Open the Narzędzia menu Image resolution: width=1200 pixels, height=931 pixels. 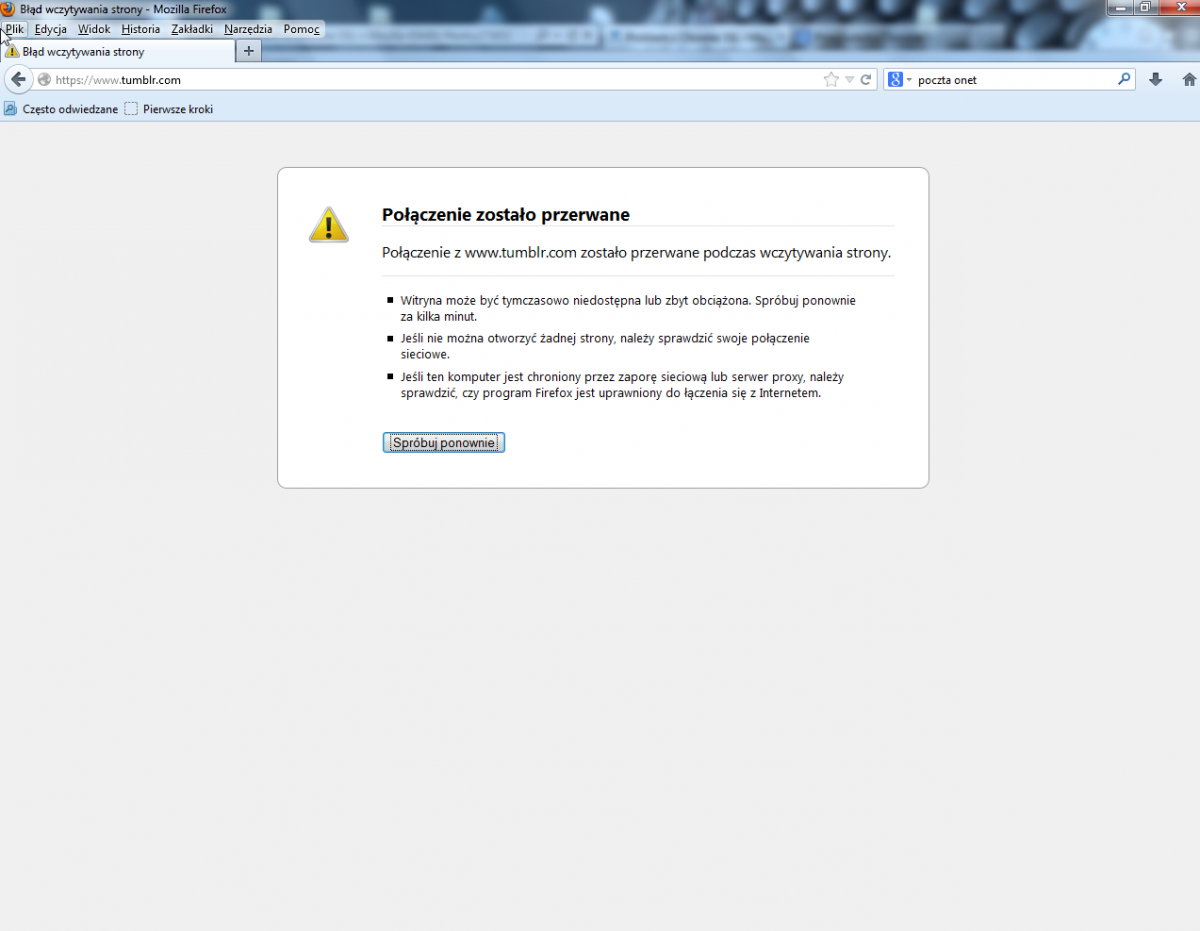click(248, 29)
